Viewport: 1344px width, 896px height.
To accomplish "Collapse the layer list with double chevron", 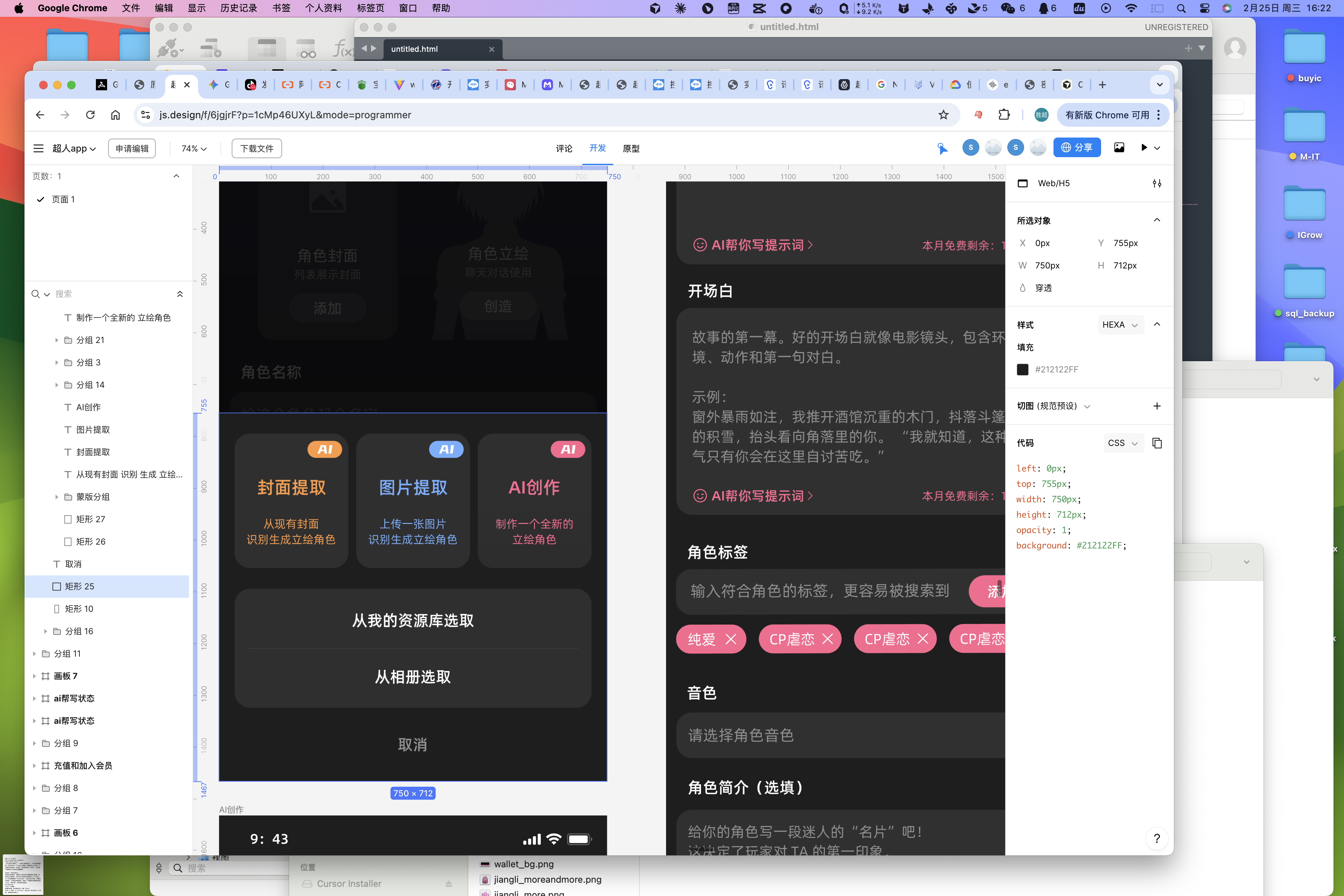I will tap(180, 294).
